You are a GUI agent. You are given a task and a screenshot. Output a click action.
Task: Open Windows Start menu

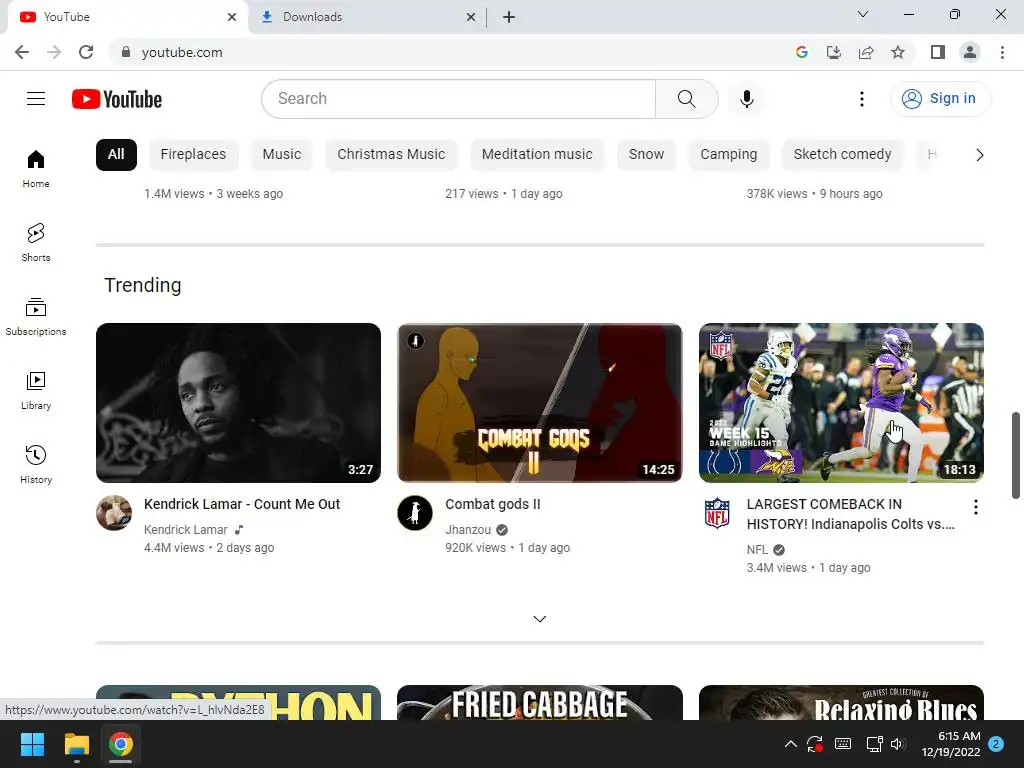tap(32, 744)
